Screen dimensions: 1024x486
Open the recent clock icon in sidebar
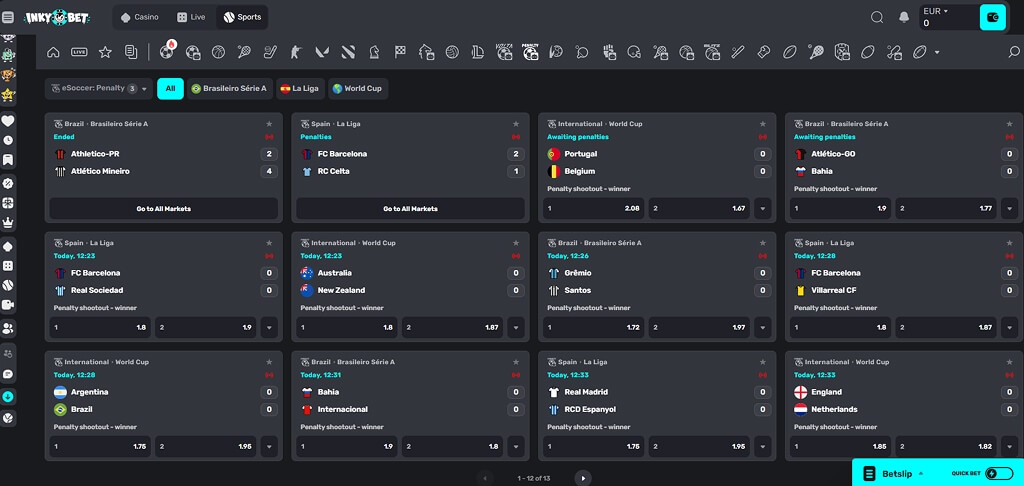tap(8, 140)
